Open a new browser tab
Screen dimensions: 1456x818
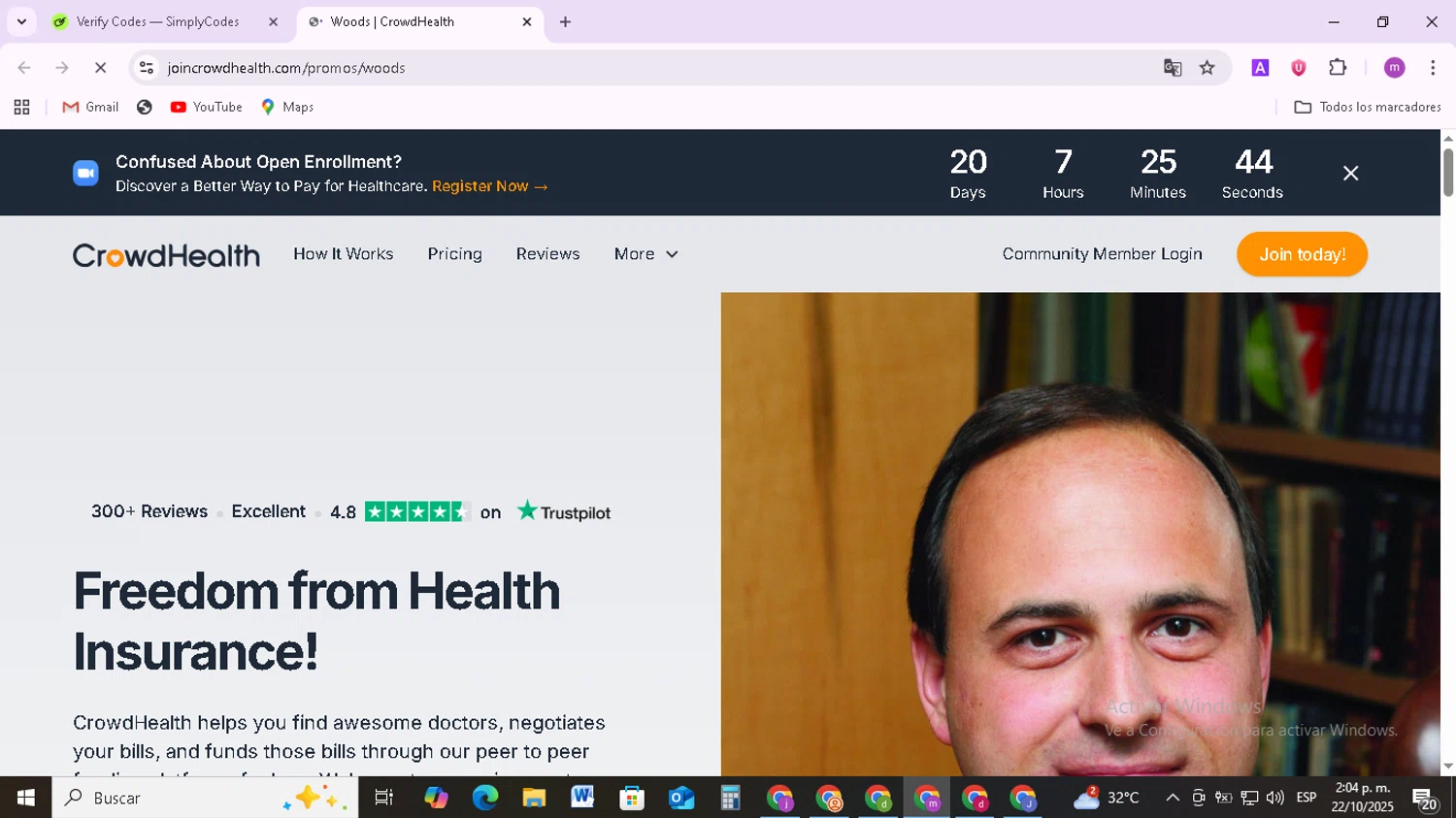pos(565,21)
